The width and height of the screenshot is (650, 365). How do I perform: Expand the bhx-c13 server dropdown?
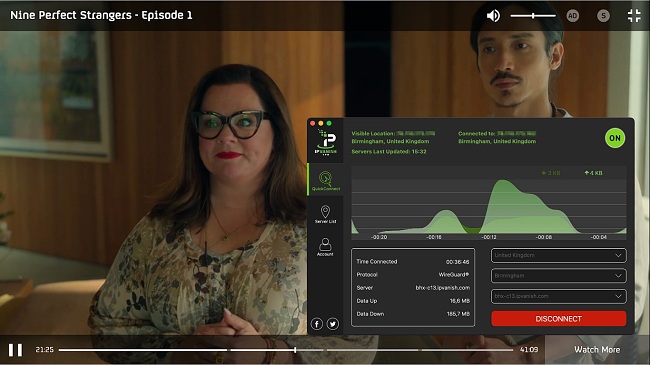pos(558,296)
